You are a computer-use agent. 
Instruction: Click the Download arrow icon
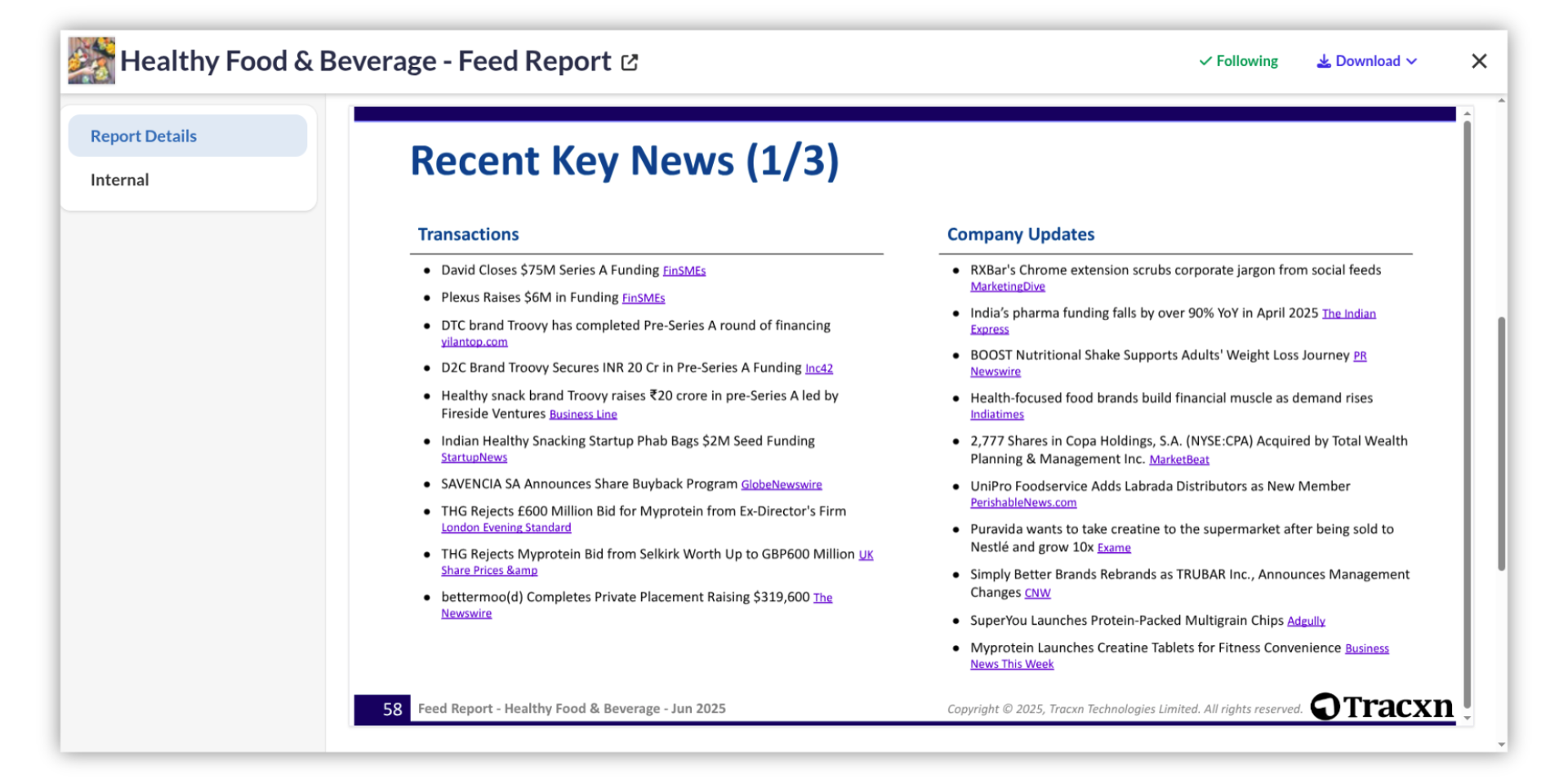point(1323,61)
